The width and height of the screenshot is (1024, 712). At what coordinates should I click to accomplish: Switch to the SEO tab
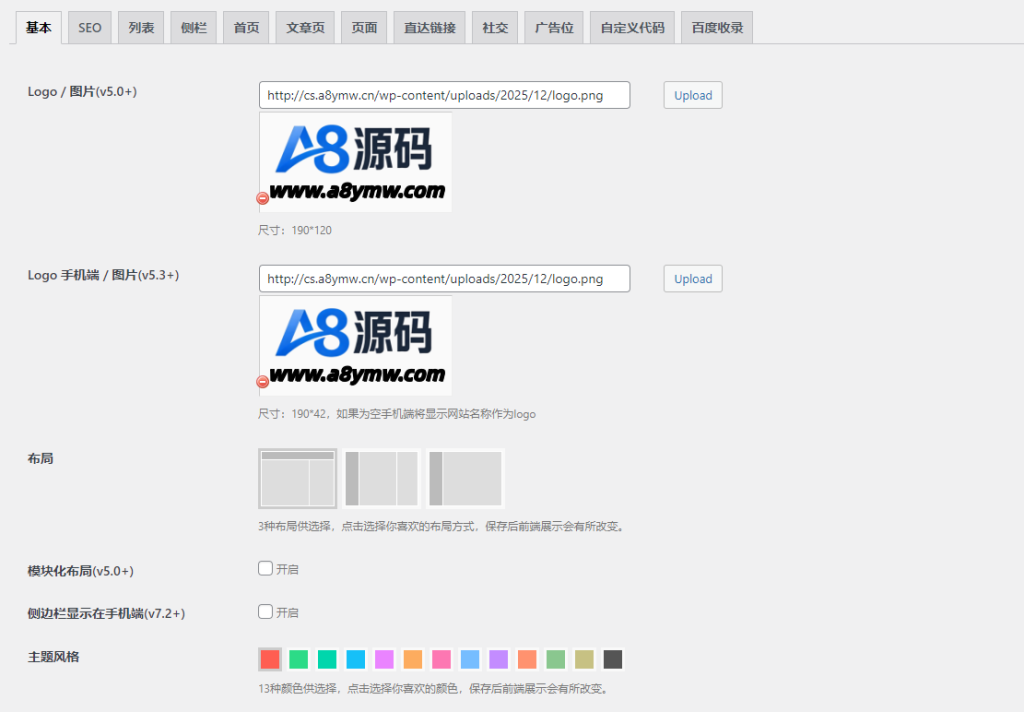pyautogui.click(x=89, y=27)
